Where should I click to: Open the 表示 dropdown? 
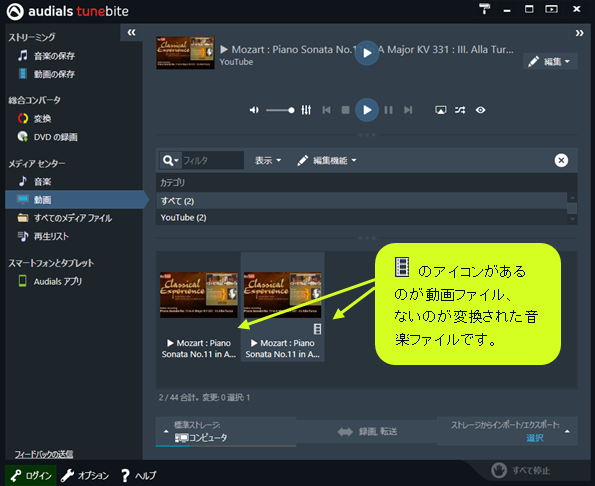pos(268,160)
